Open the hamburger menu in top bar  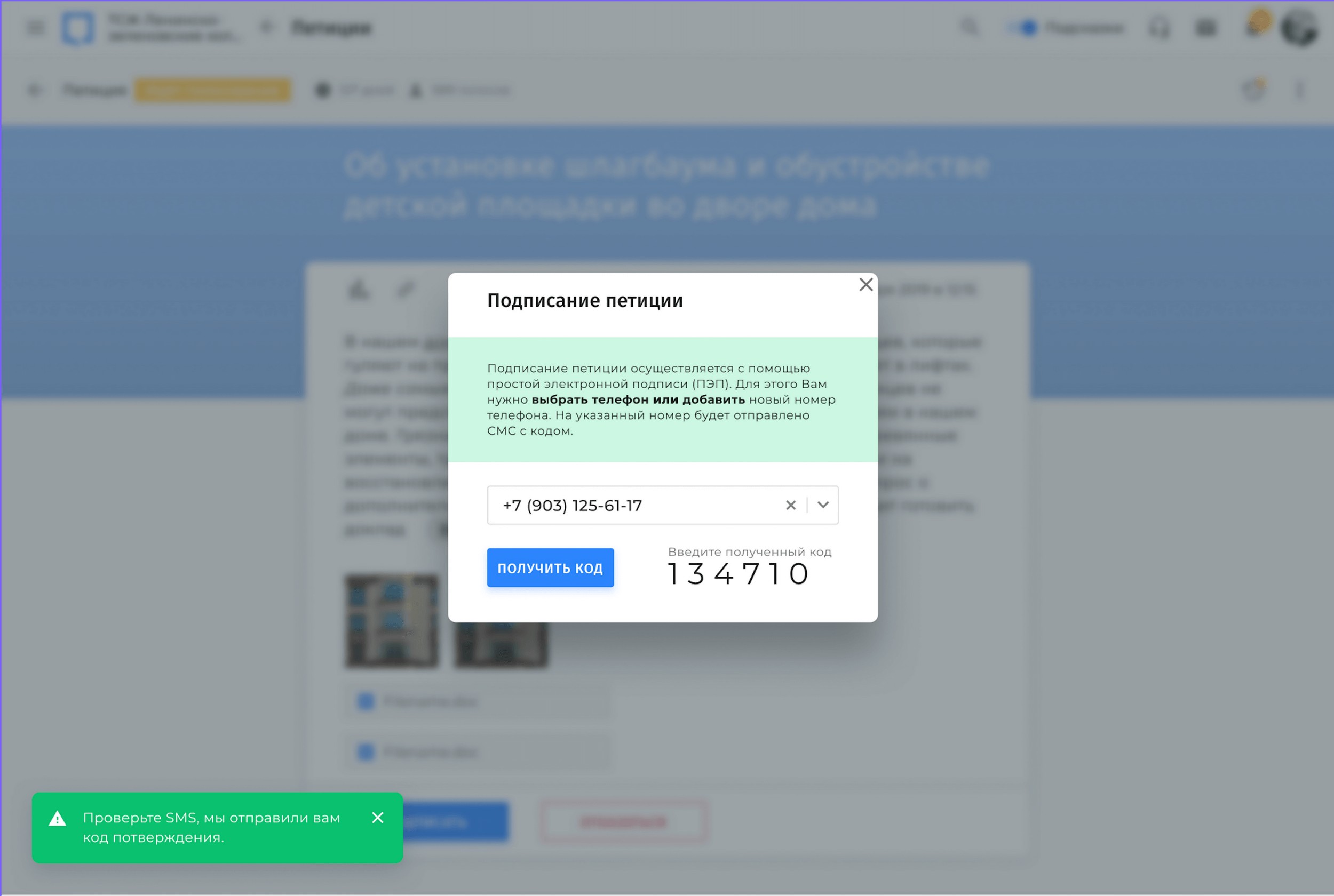coord(35,27)
